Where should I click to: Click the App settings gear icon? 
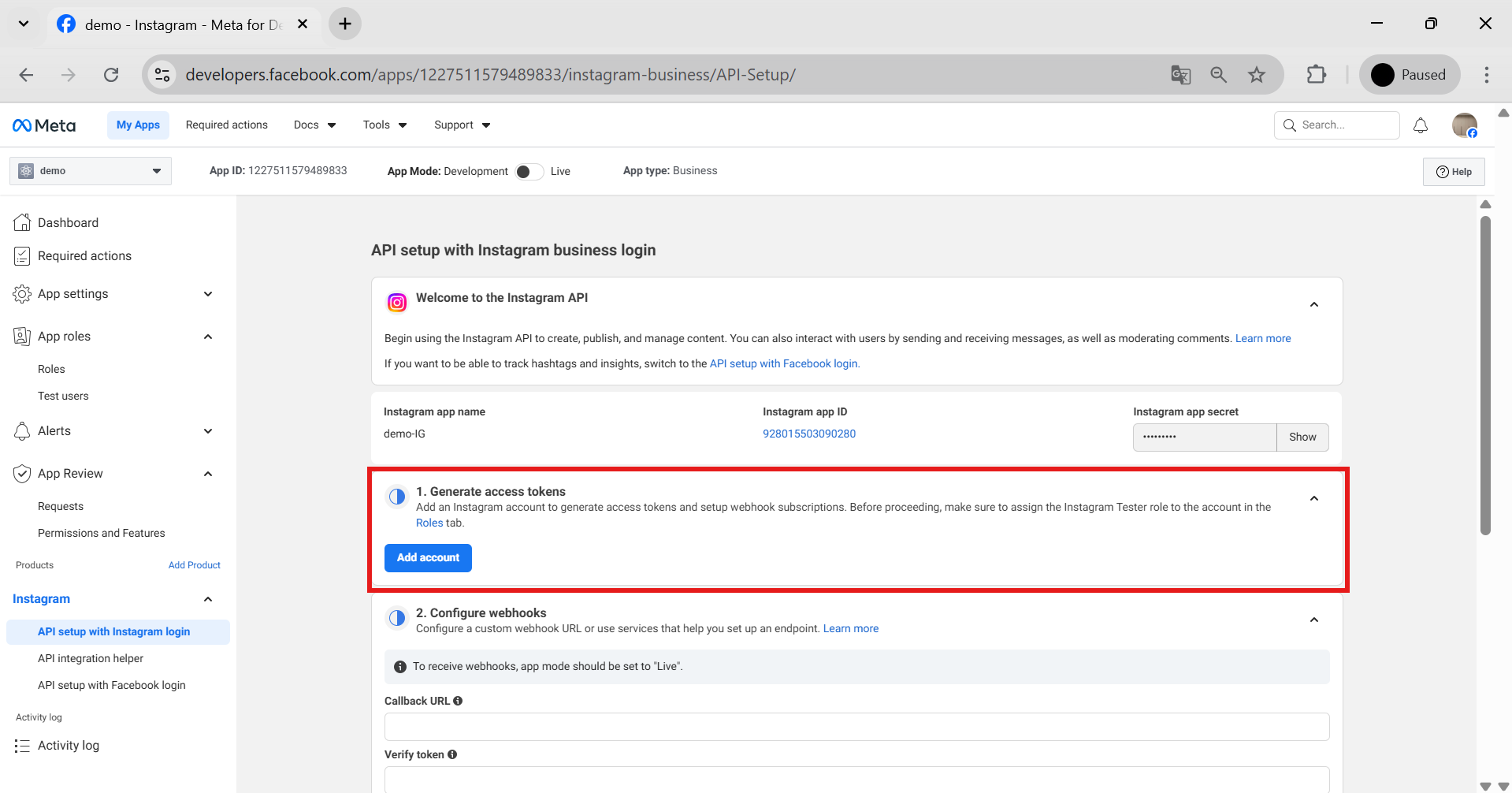tap(22, 294)
